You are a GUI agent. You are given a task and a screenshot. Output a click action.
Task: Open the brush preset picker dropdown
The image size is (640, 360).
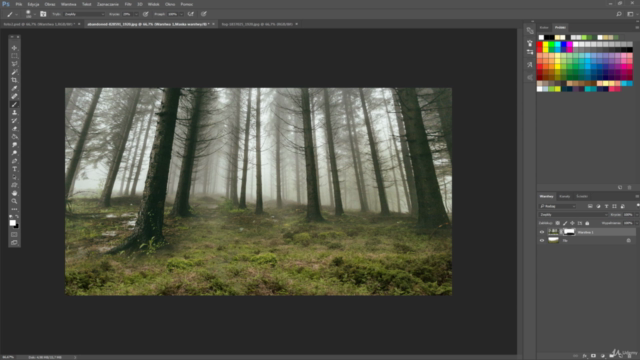point(35,14)
